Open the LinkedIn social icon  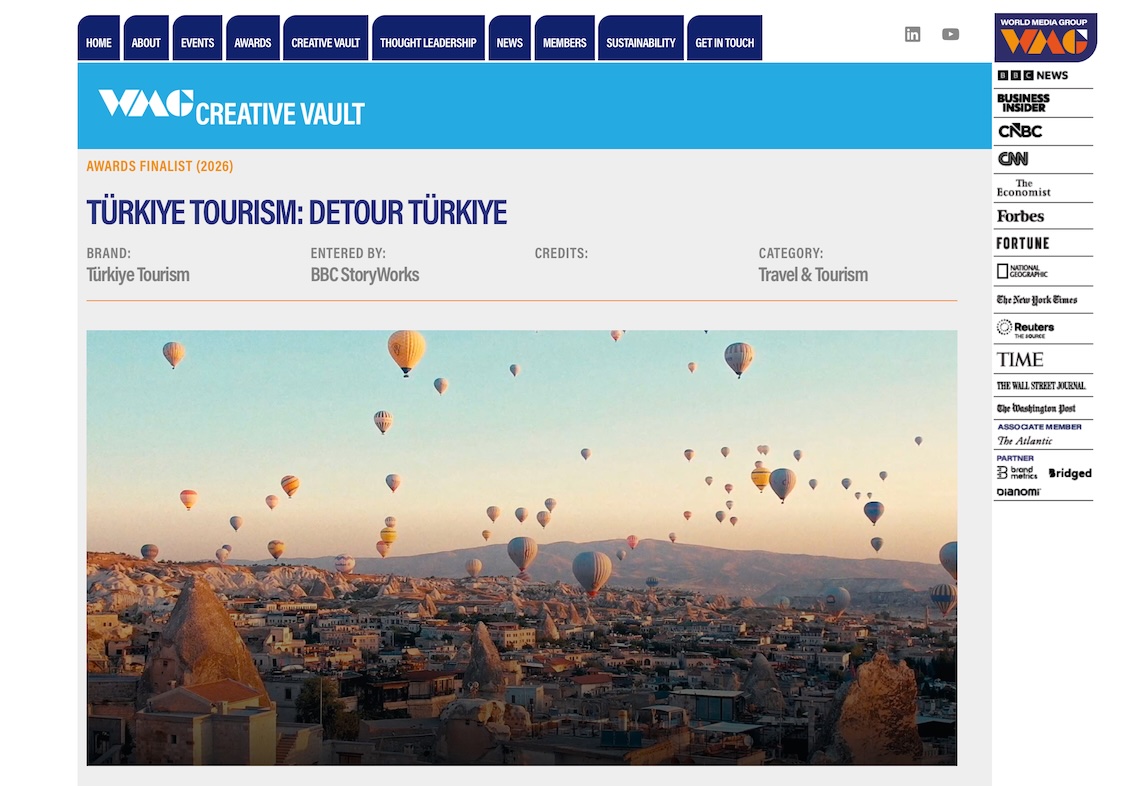click(x=913, y=34)
